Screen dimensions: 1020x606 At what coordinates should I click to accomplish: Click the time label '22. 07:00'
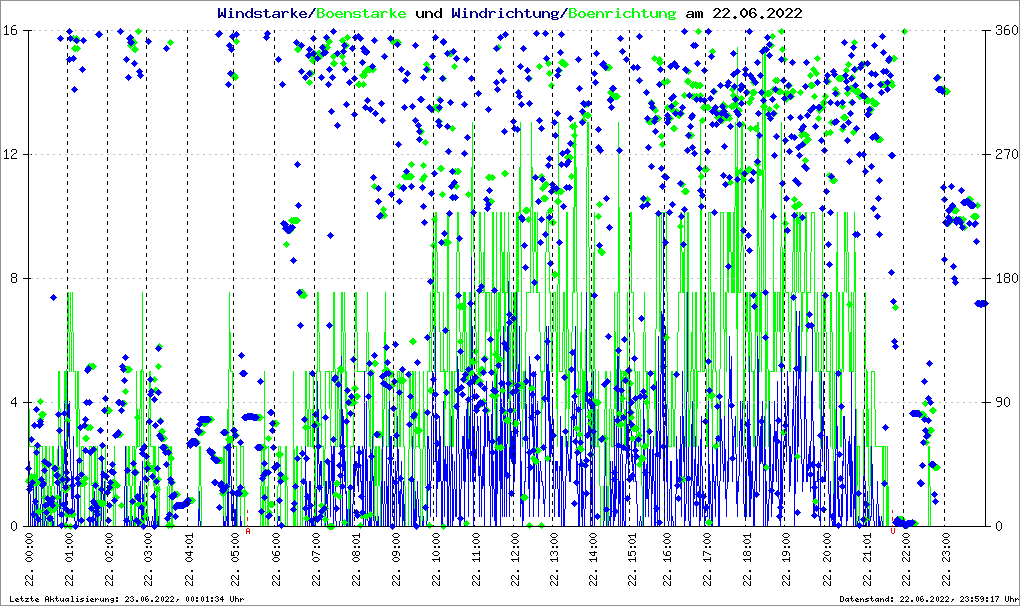[x=315, y=560]
